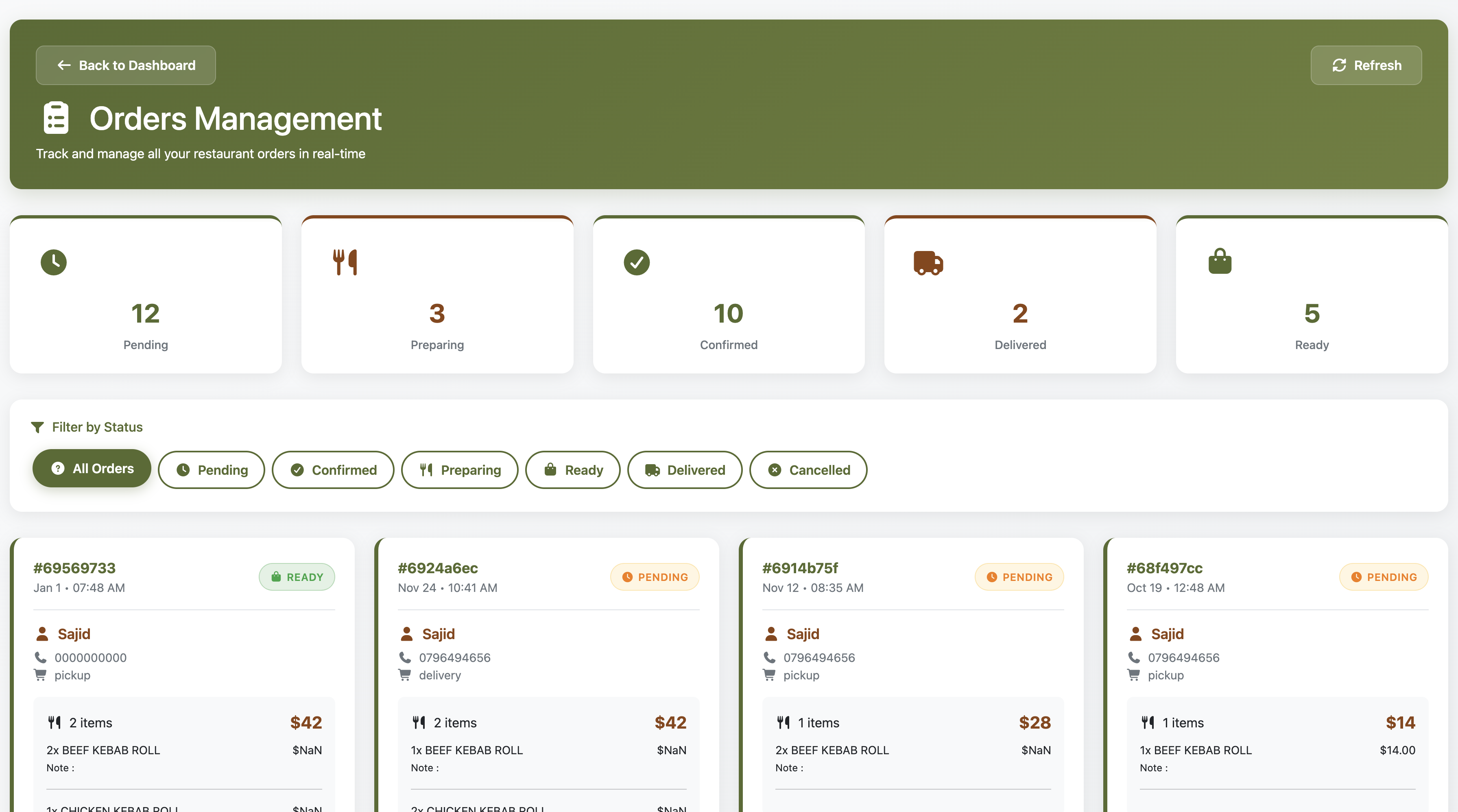Click the phone icon beside 0000000000
This screenshot has width=1458, height=812.
41,657
